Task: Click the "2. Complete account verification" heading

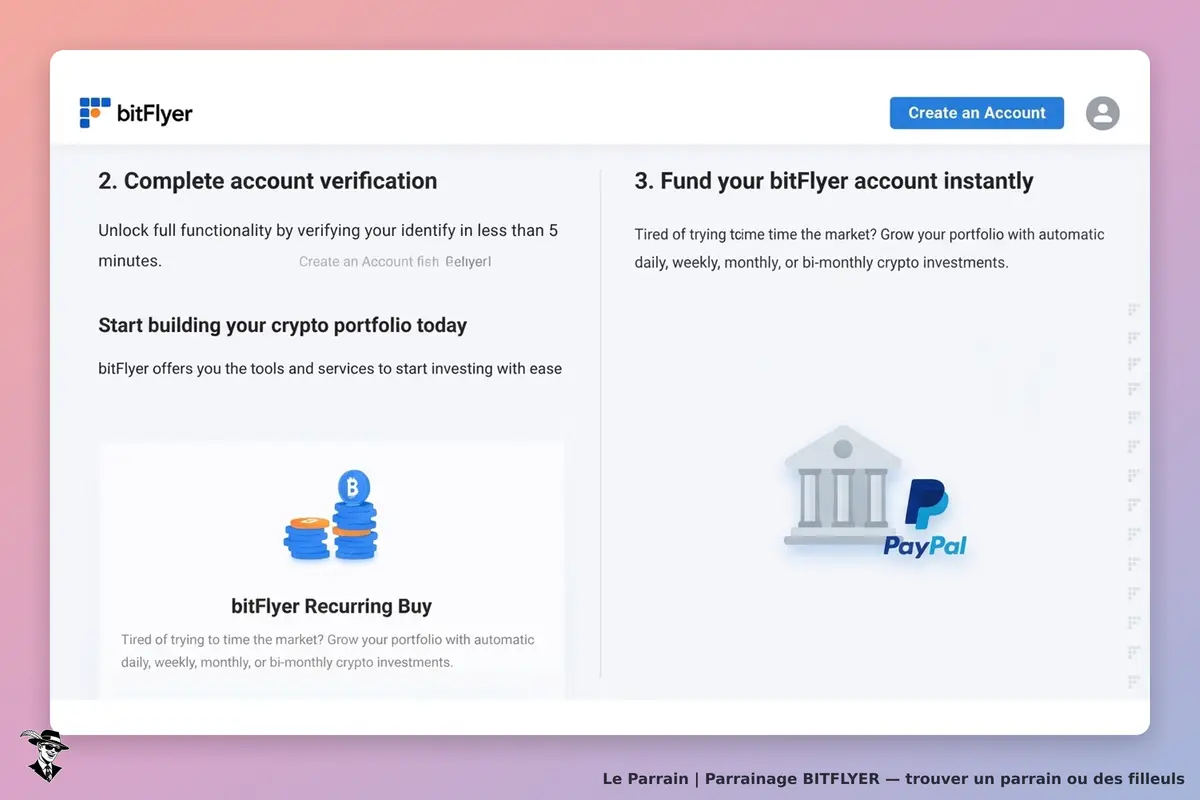Action: pos(268,181)
